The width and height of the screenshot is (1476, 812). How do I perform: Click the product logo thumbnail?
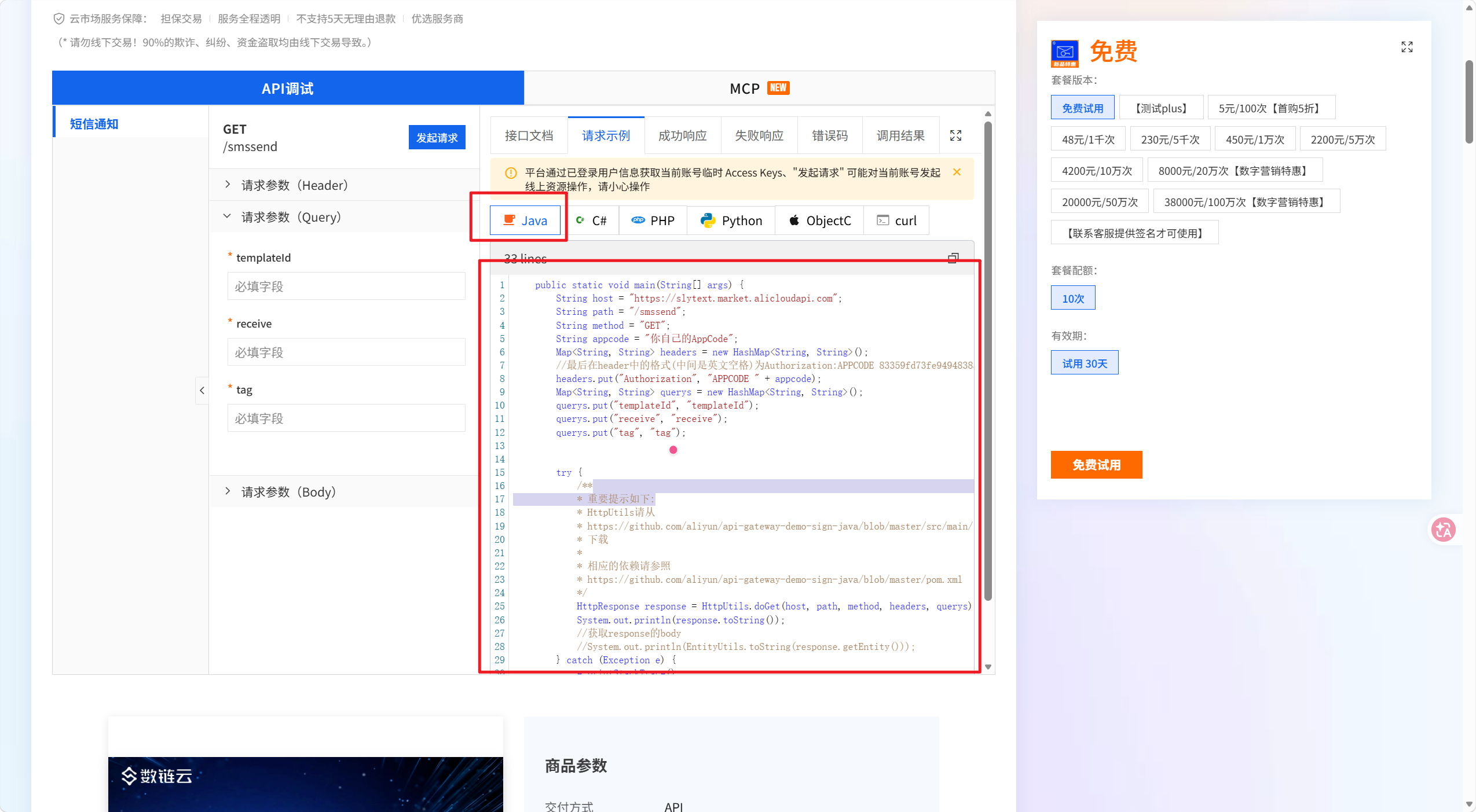pos(1064,53)
